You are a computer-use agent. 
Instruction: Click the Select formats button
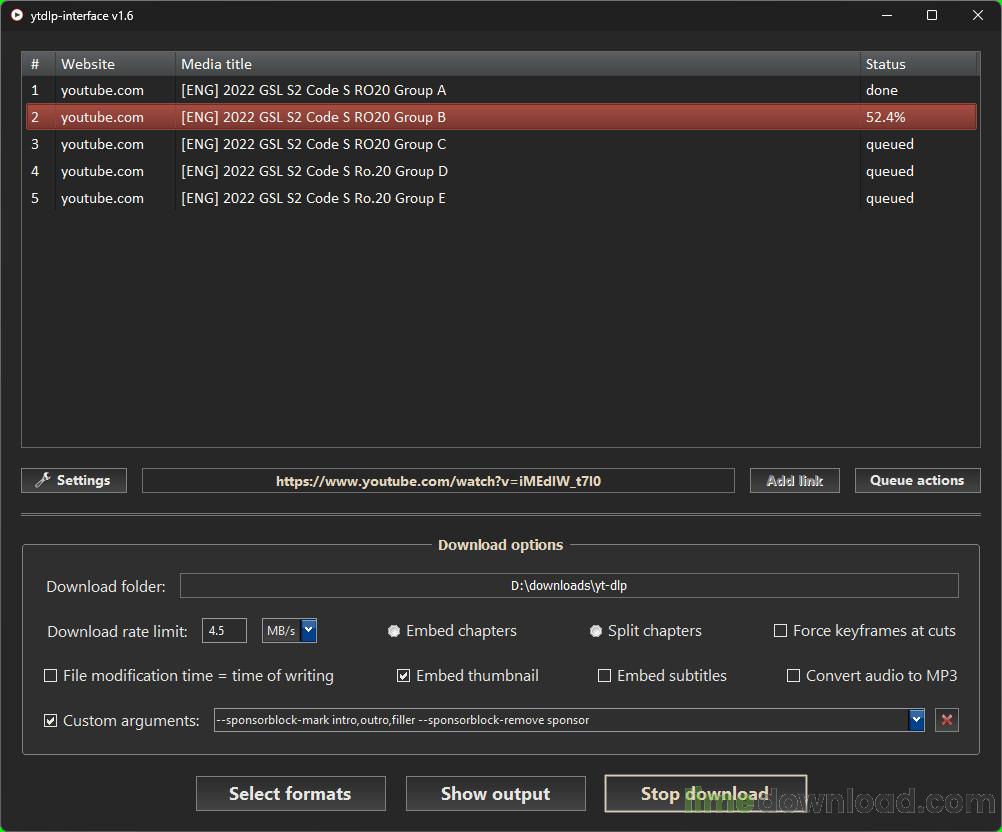(x=290, y=794)
